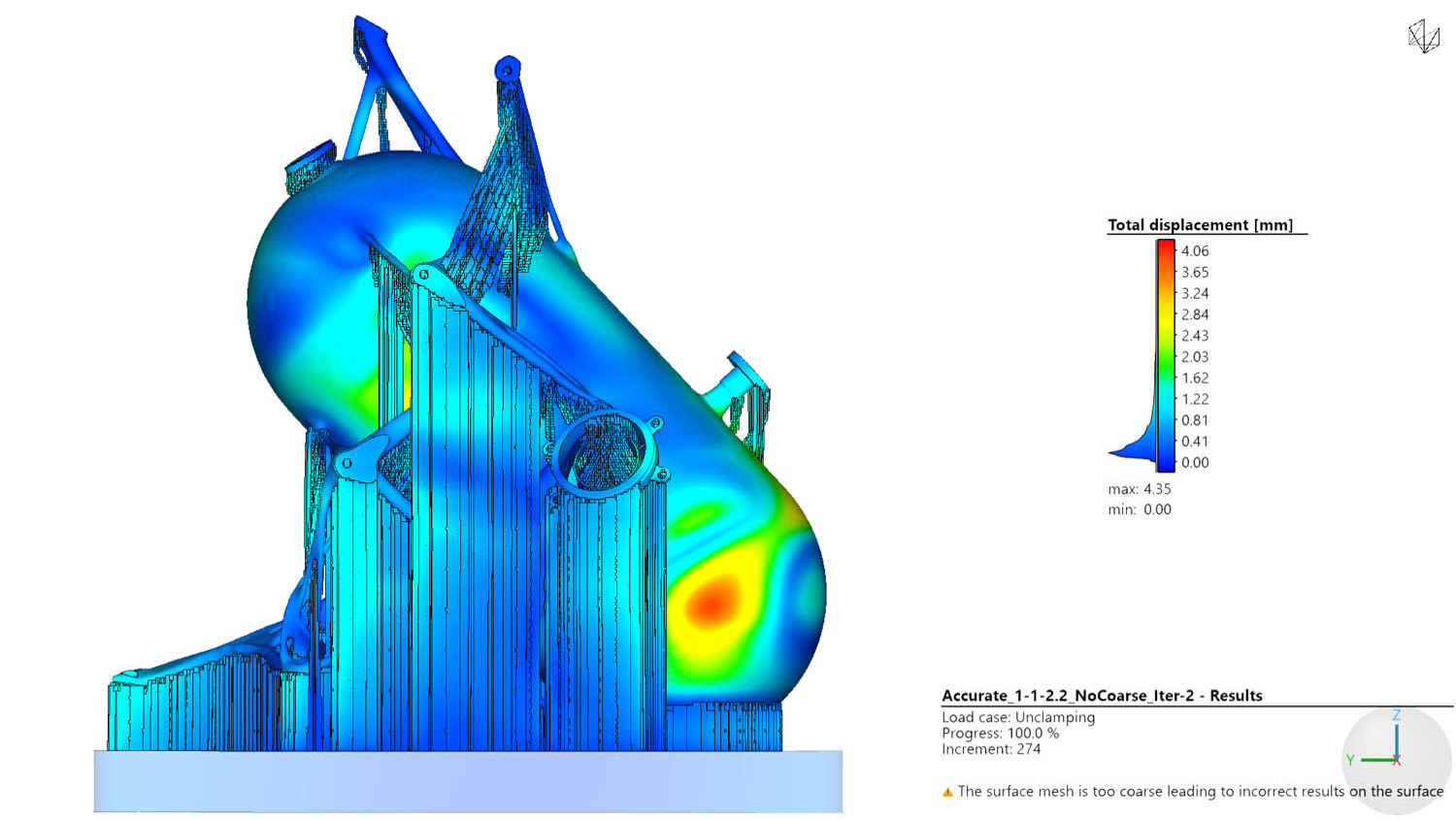Viewport: 1456px width, 819px height.
Task: Click the legend value 0.00
Action: pyautogui.click(x=1195, y=463)
